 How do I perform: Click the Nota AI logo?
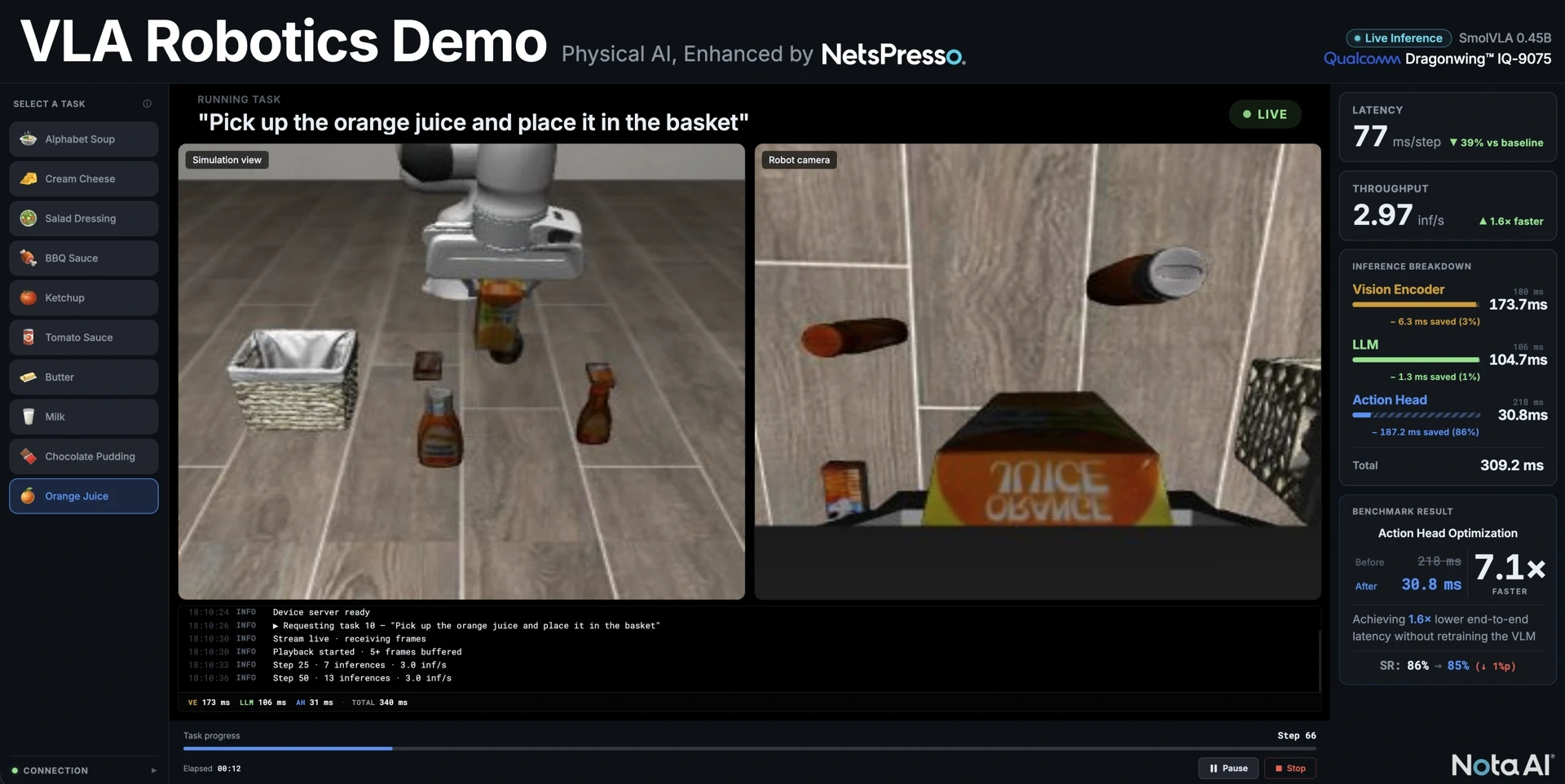click(1502, 764)
